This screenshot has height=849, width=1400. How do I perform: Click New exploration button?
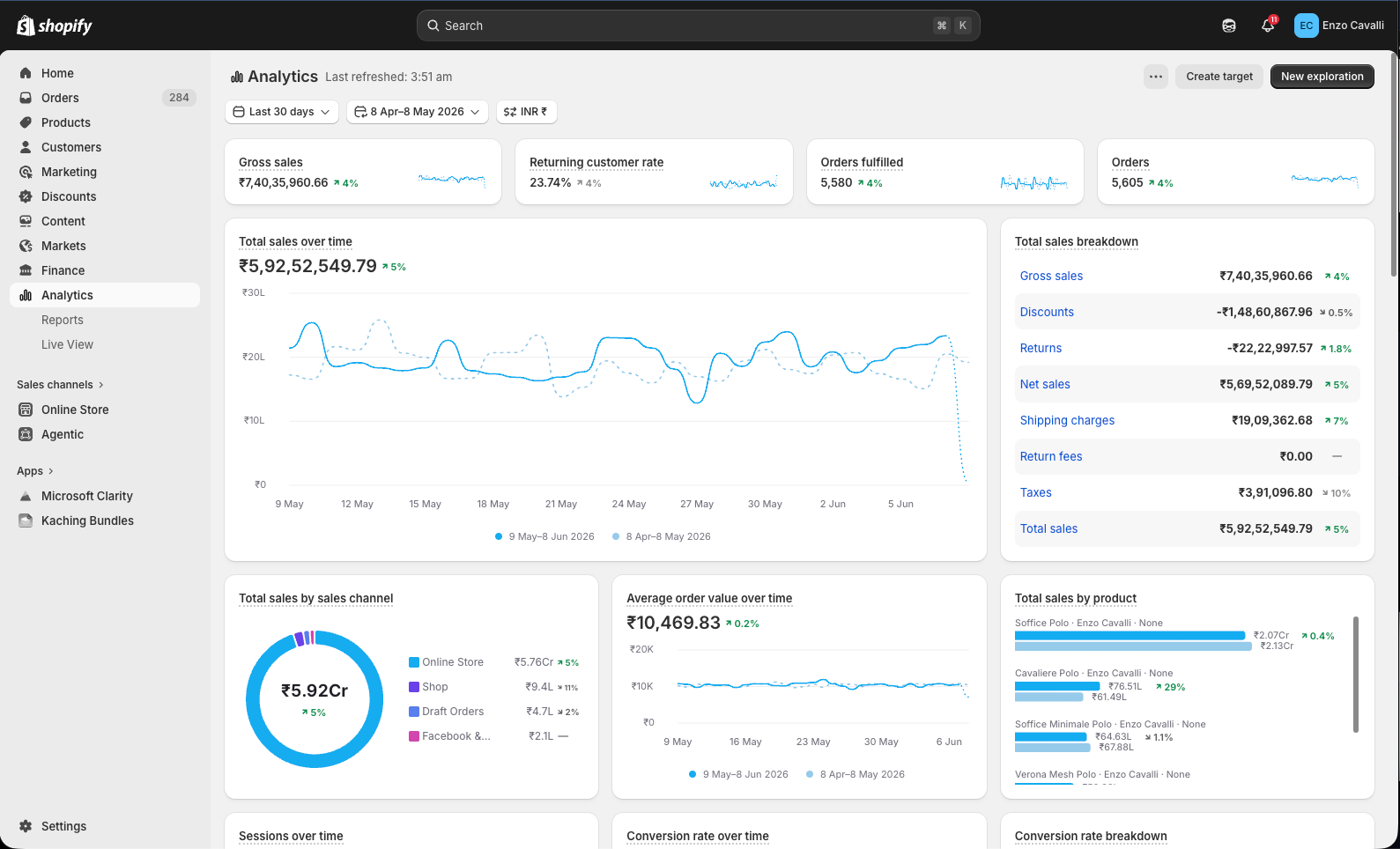coord(1322,77)
